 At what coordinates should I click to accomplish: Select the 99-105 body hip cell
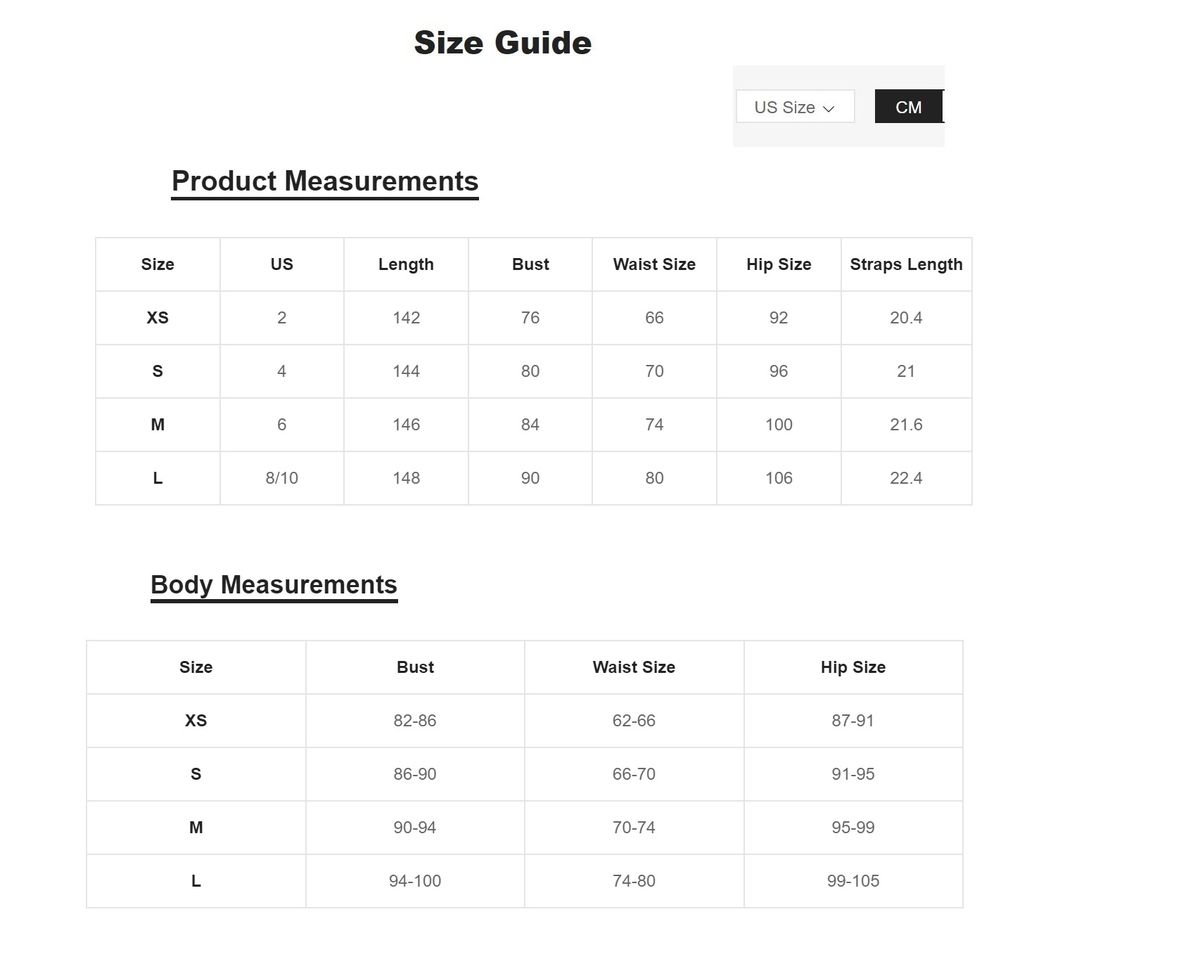pos(853,881)
